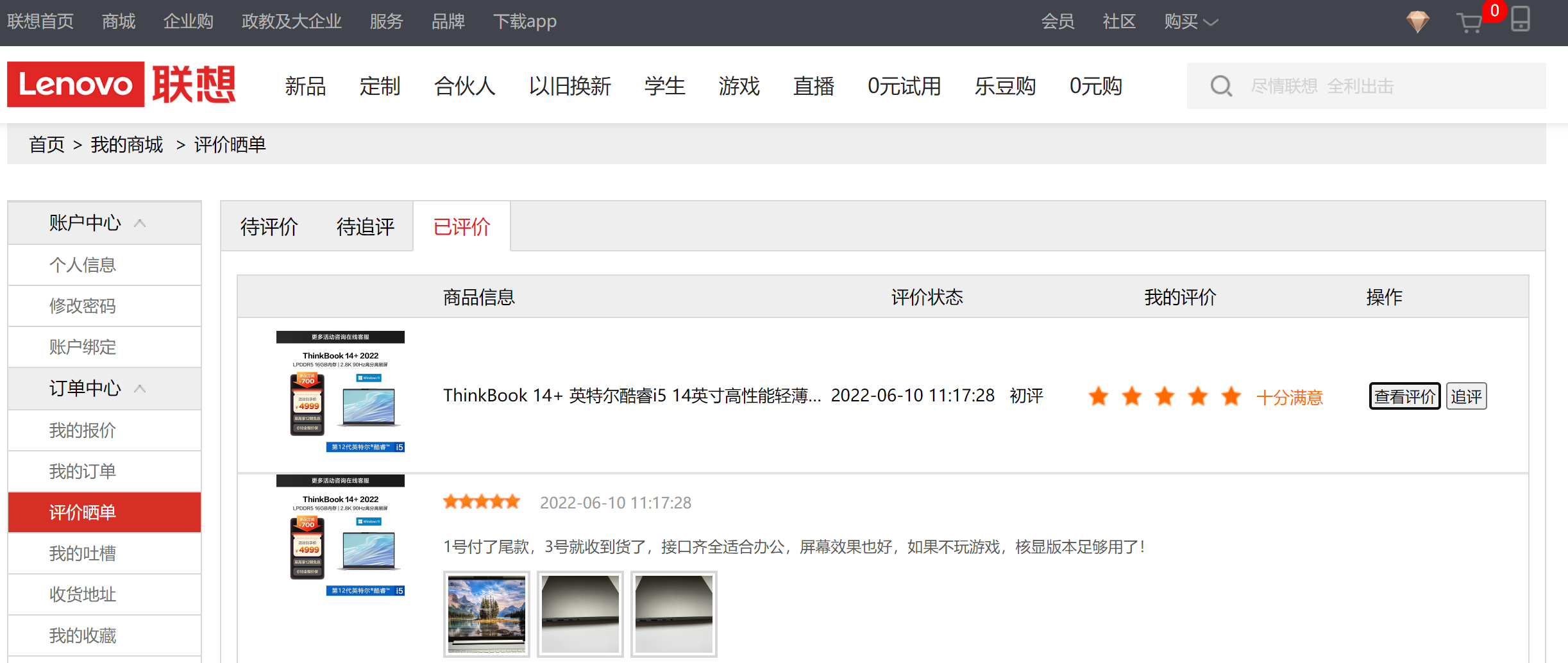This screenshot has height=663, width=1568.
Task: Open 我的收藏 in the sidebar
Action: 105,635
